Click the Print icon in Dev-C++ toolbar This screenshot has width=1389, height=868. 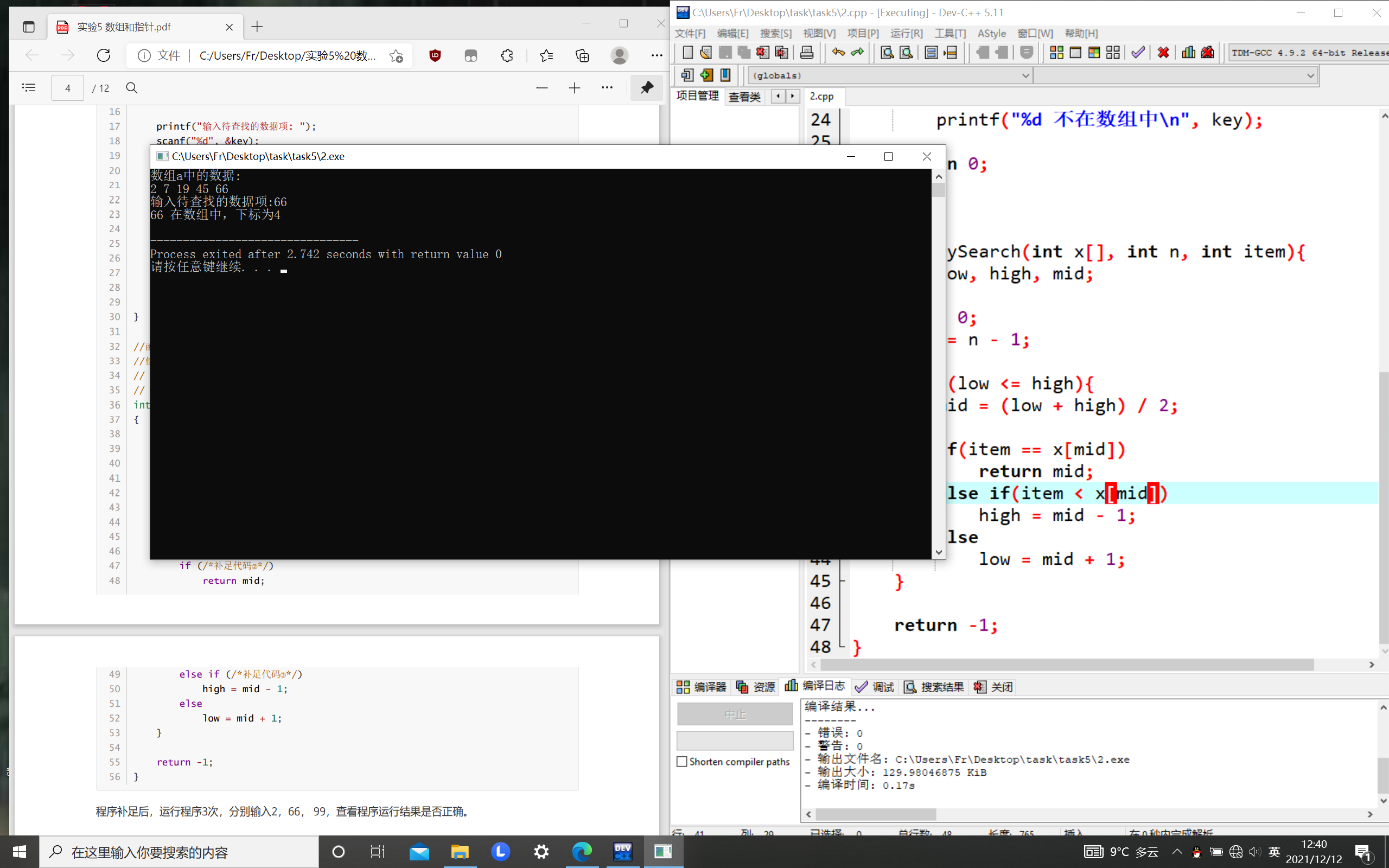click(806, 53)
